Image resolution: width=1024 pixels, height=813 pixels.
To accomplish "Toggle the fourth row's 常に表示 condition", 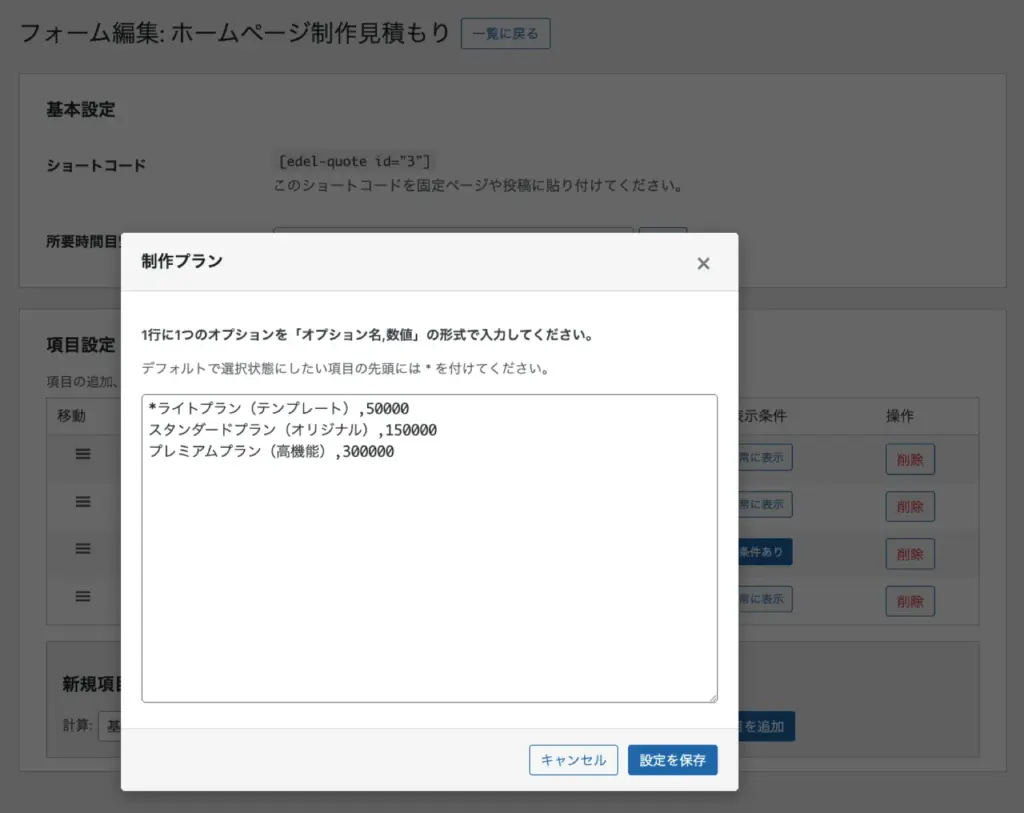I will [765, 599].
